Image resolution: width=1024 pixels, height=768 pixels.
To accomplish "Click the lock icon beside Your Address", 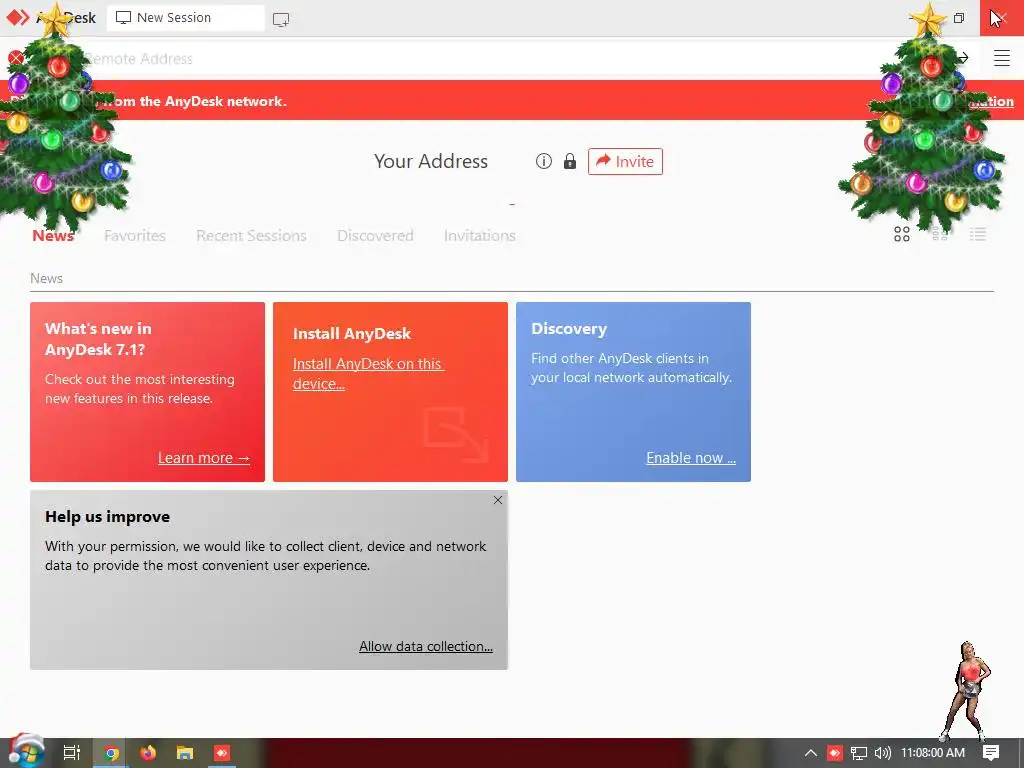I will click(x=569, y=161).
